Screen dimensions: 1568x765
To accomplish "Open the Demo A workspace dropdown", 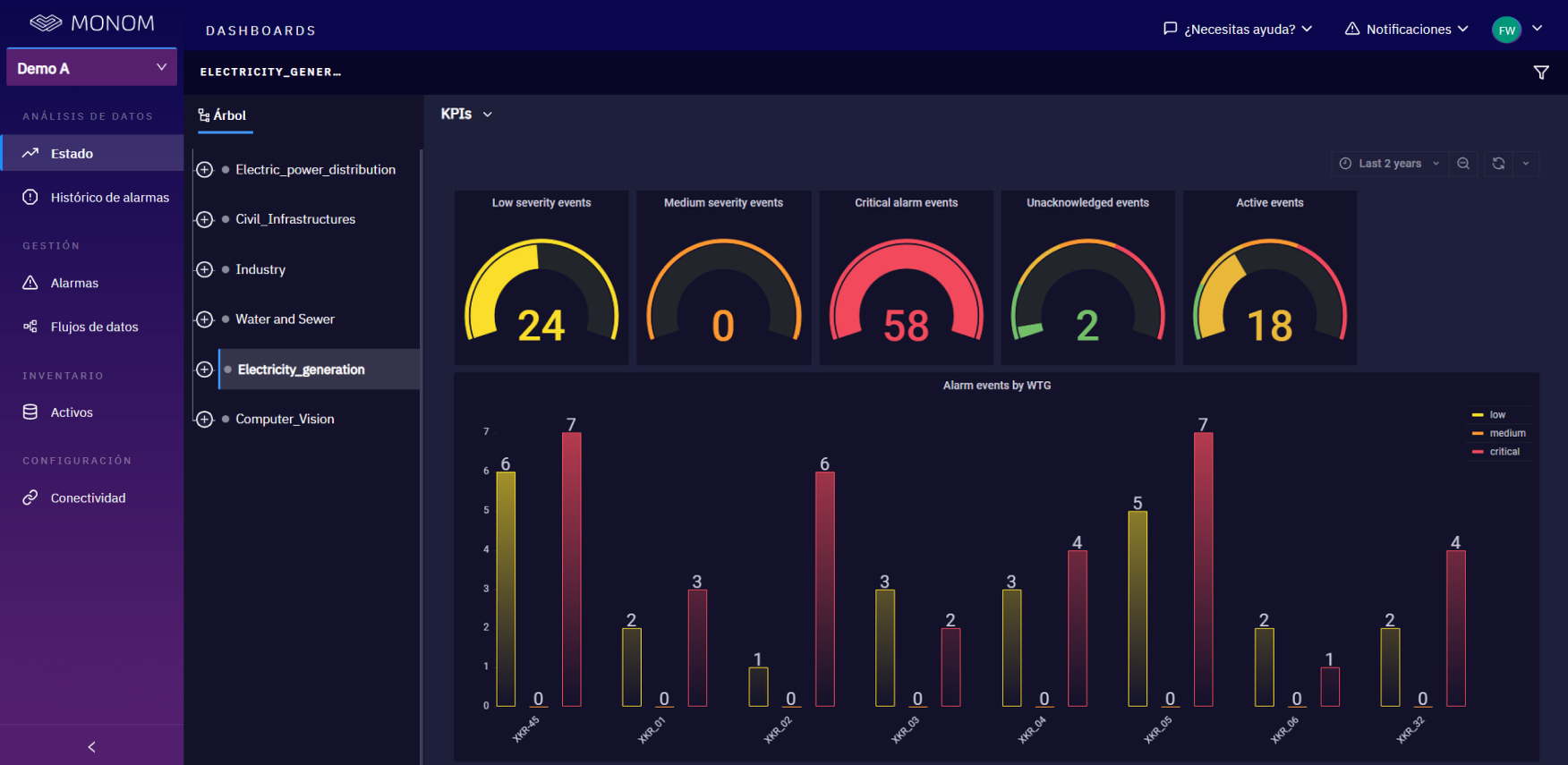I will point(91,67).
